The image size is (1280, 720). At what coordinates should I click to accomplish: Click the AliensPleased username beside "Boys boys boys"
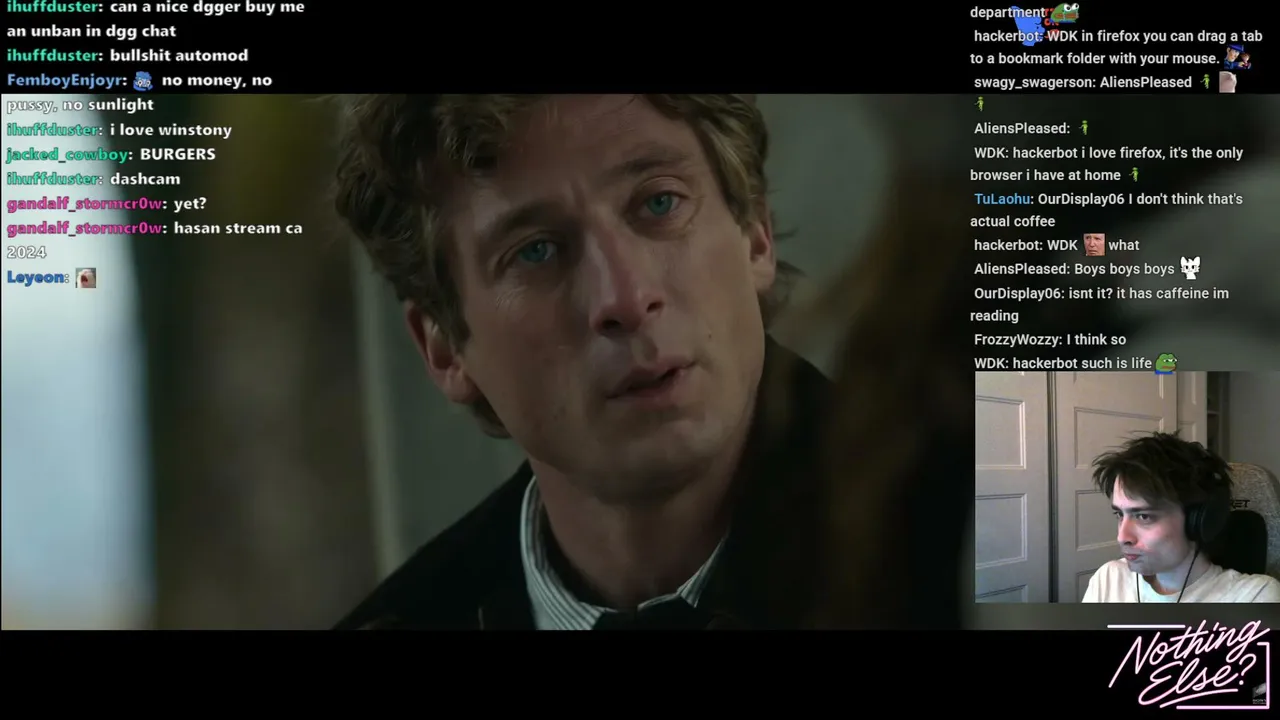click(x=1021, y=269)
